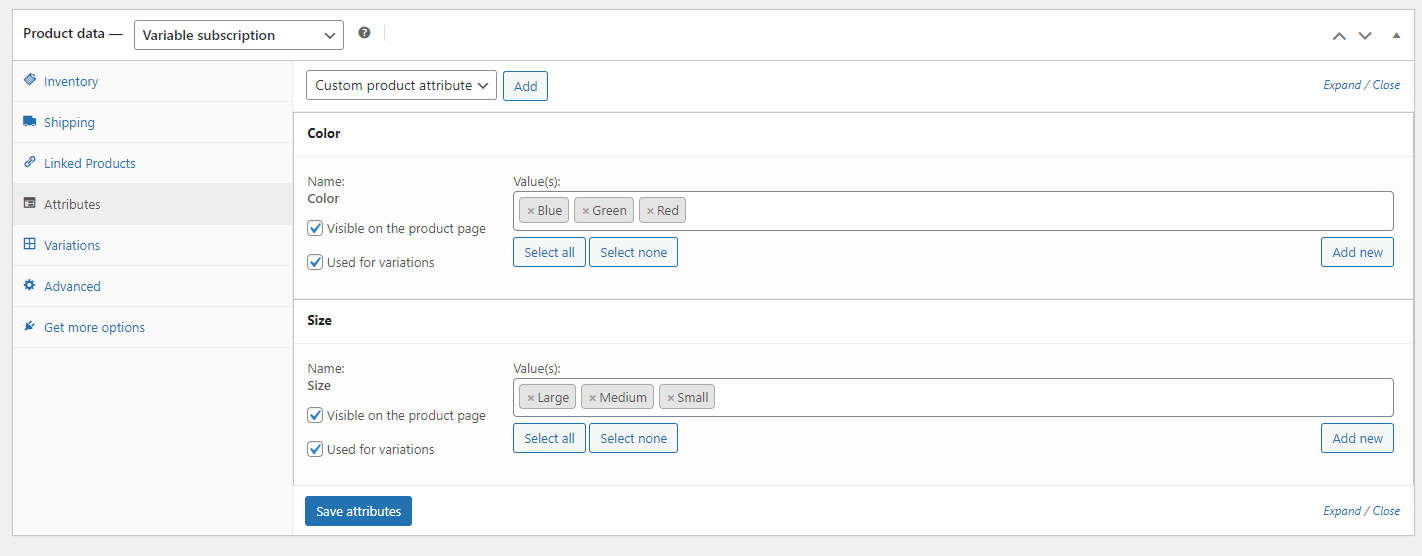Toggle Size's Used for variations checkbox
This screenshot has width=1422, height=556.
point(315,449)
